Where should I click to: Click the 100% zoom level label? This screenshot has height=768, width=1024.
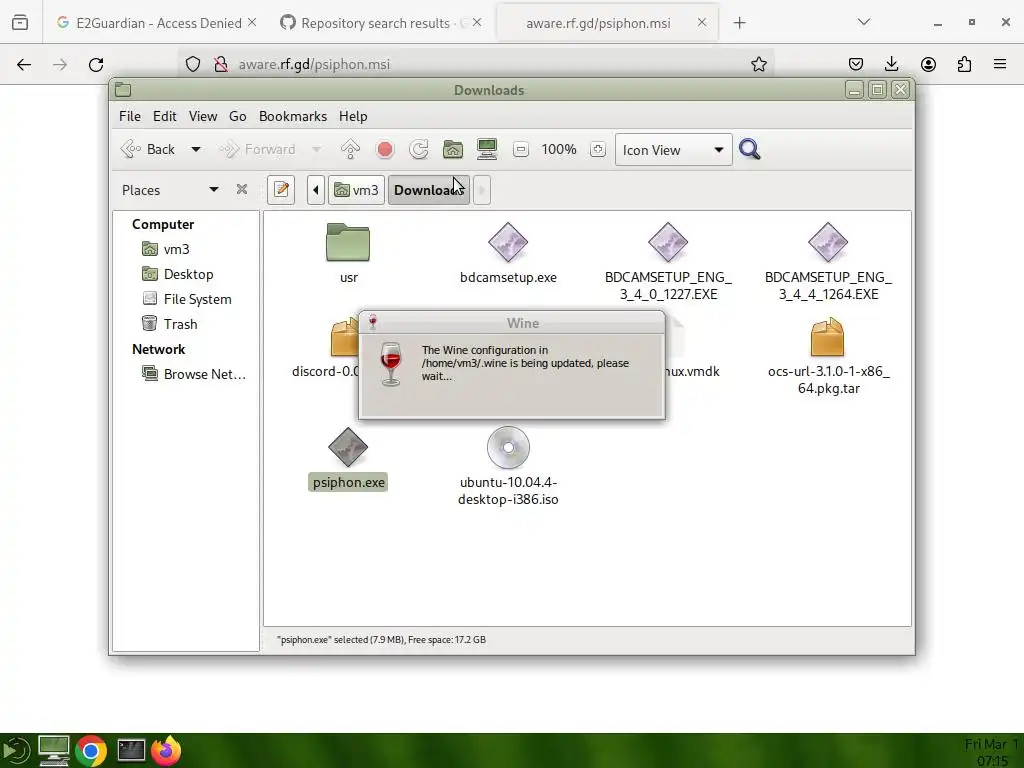pos(559,150)
